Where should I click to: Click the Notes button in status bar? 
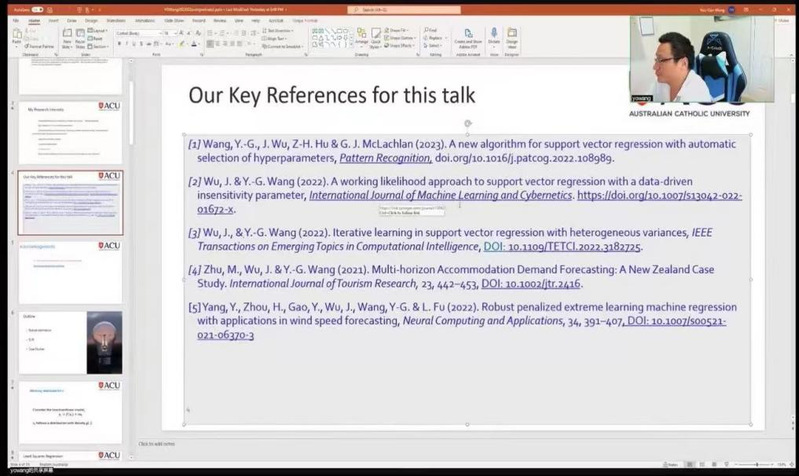pos(670,465)
